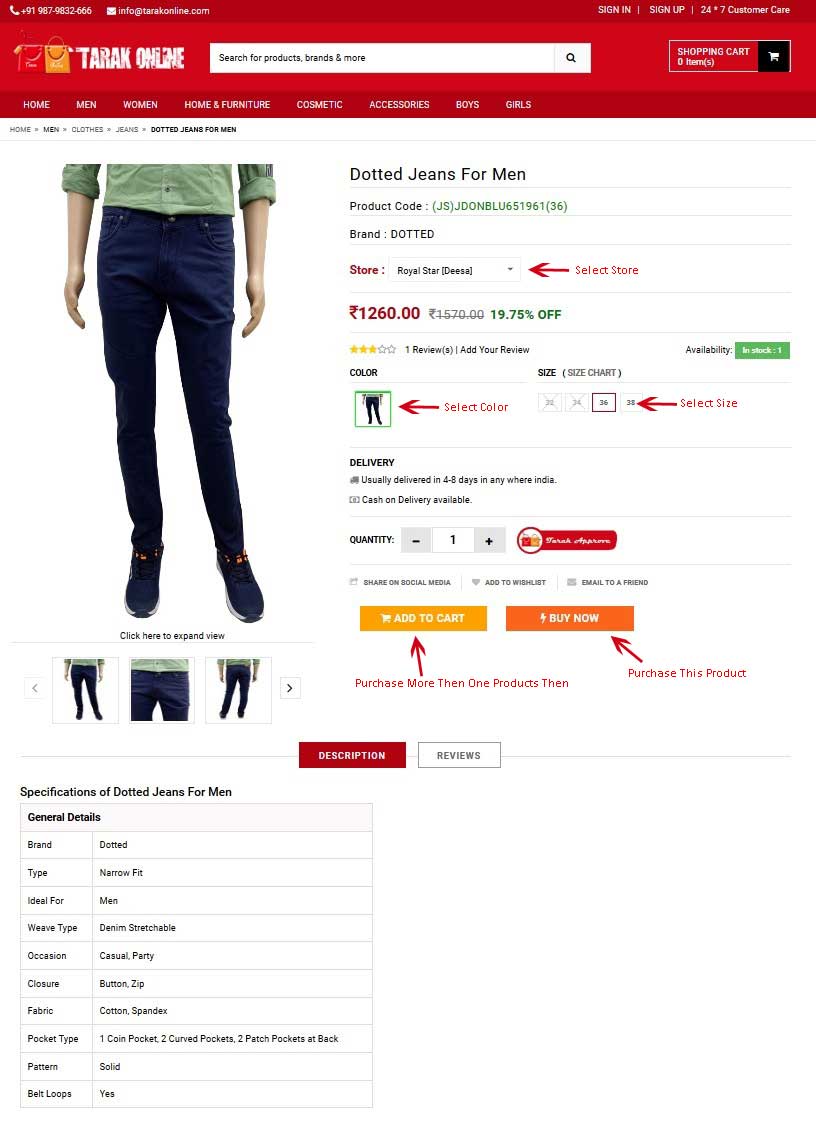Click the Tarak Approve badge

point(566,540)
